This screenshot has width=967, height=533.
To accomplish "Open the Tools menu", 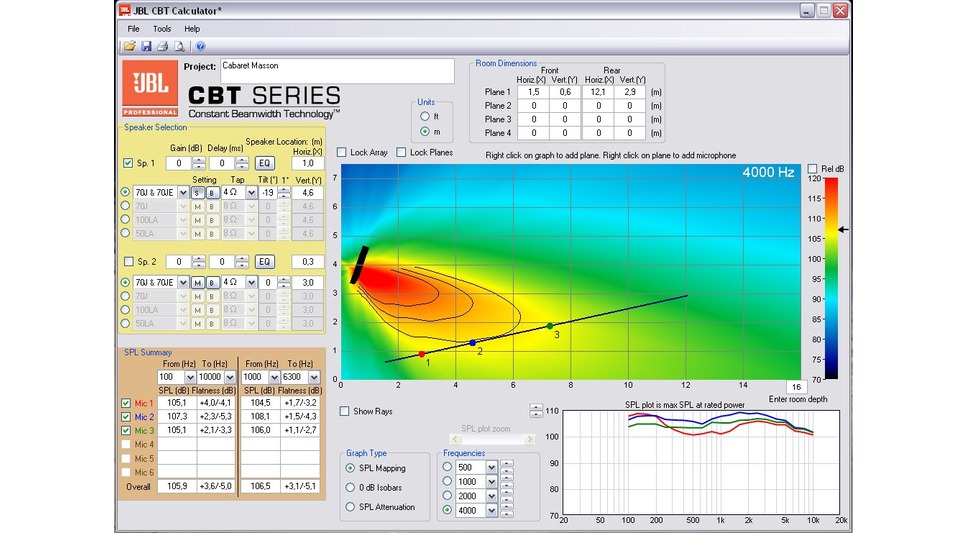I will tap(162, 29).
